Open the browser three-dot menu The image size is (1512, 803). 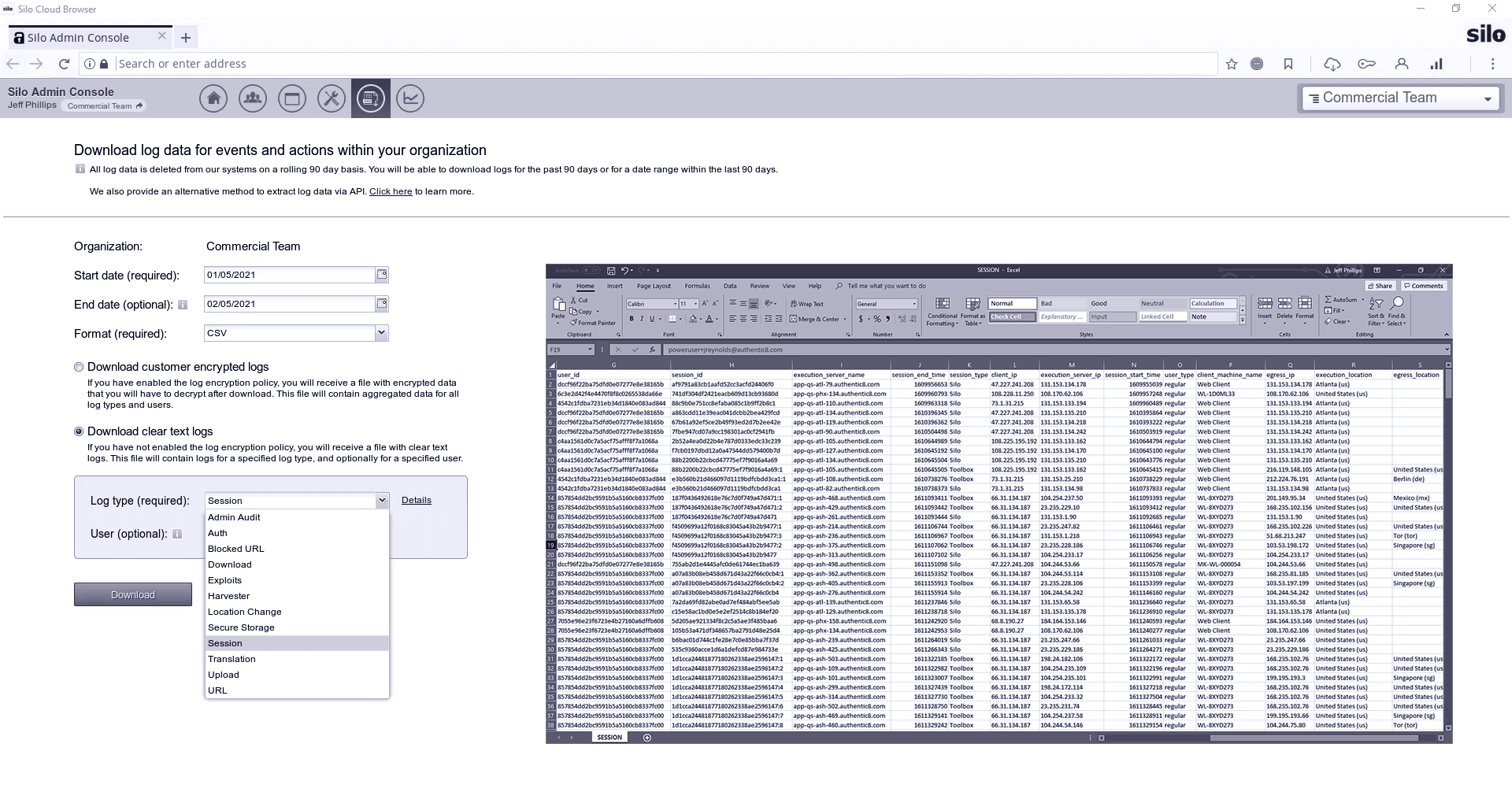coord(1492,64)
